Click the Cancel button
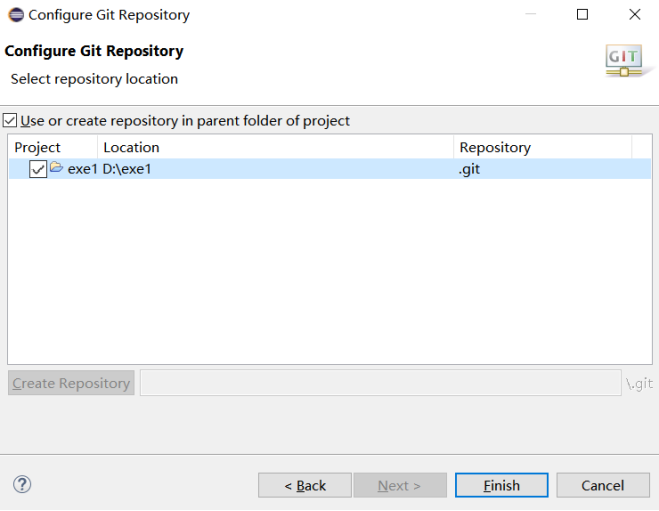 [603, 485]
